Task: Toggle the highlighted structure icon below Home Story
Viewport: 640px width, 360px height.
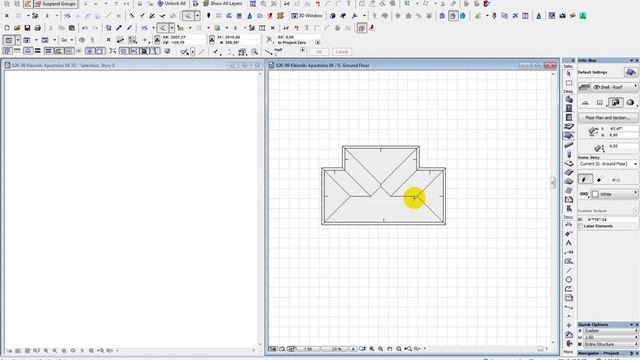Action: 585,179
